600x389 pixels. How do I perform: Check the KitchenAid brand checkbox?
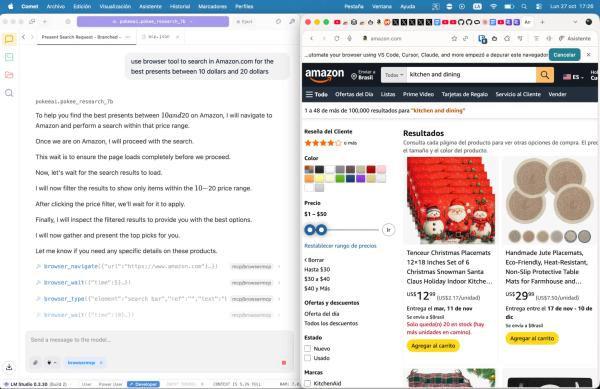click(x=307, y=383)
